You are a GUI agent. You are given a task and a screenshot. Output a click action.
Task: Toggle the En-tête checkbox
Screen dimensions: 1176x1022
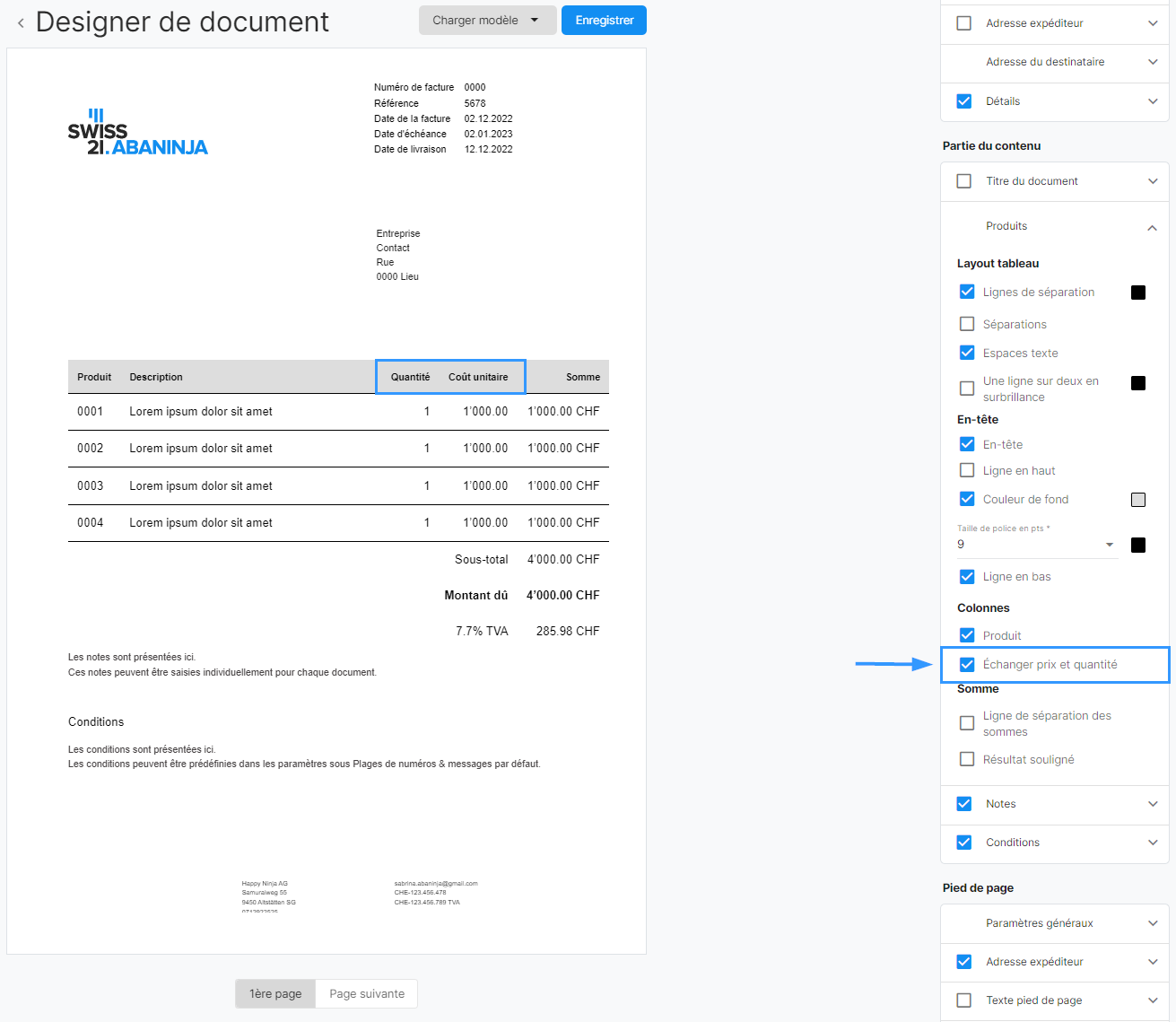(x=967, y=444)
